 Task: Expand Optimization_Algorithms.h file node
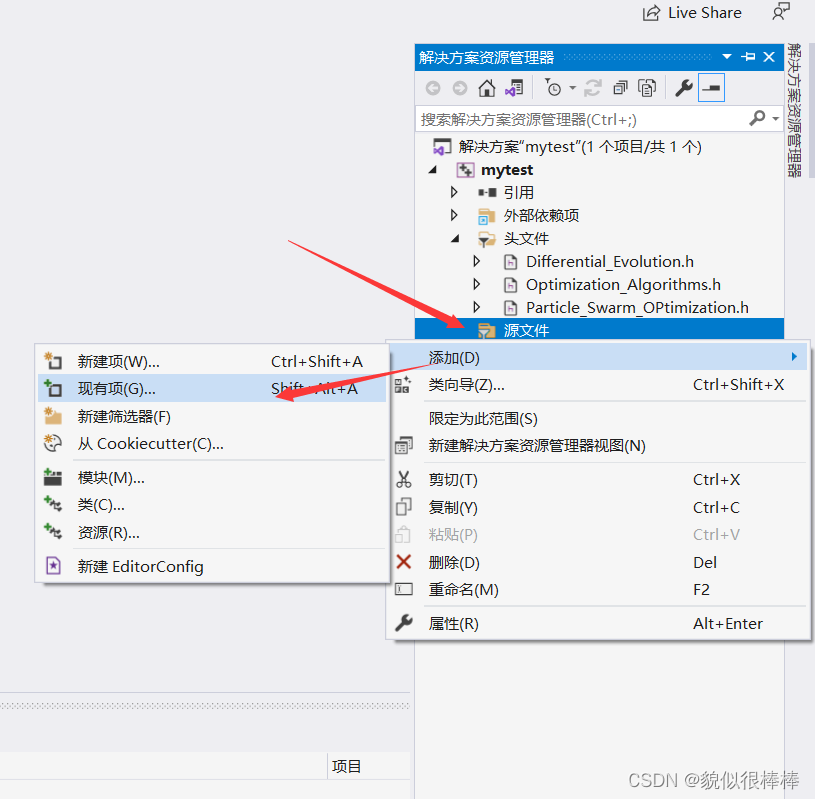pyautogui.click(x=477, y=284)
